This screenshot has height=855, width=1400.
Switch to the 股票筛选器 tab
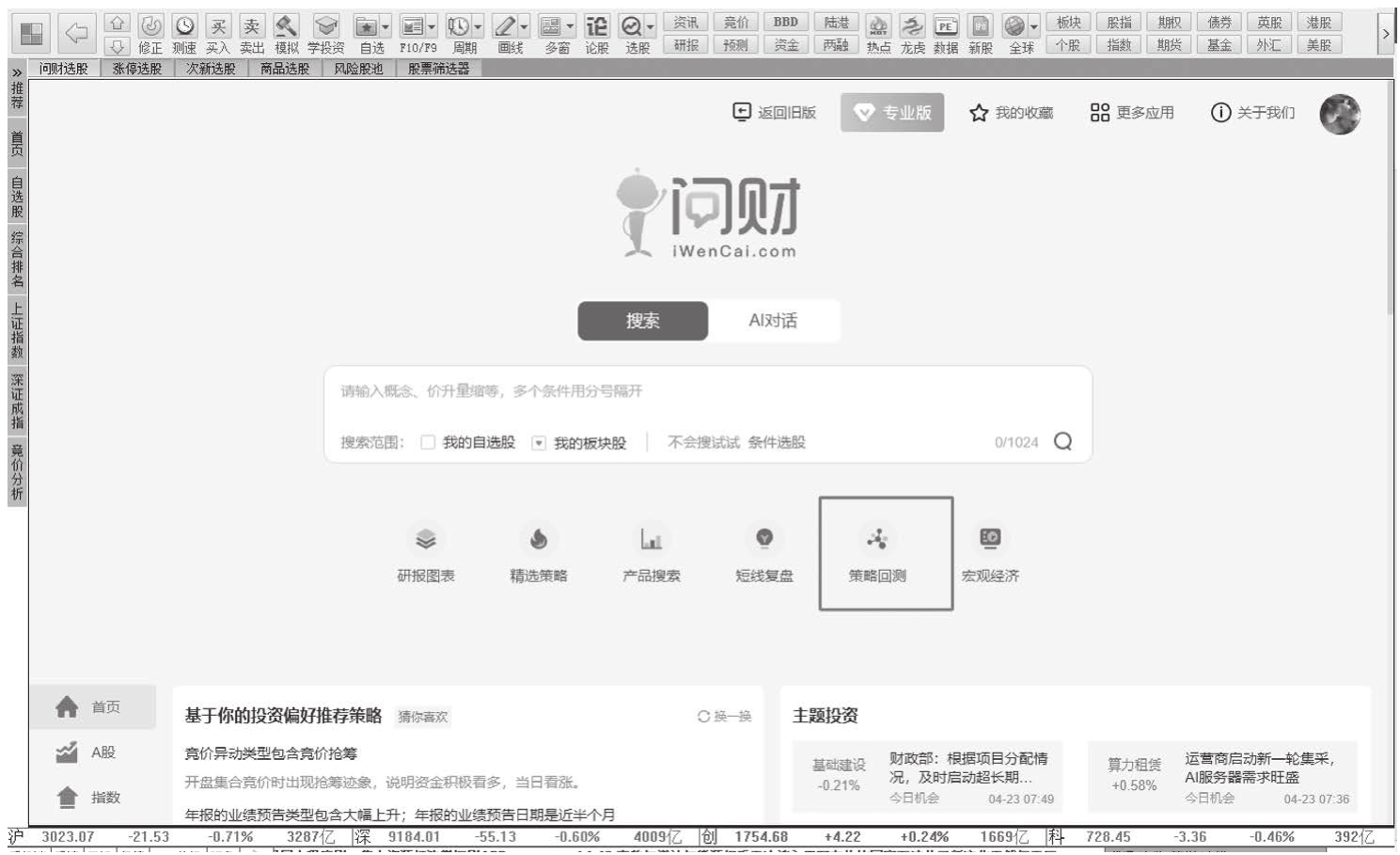point(438,69)
